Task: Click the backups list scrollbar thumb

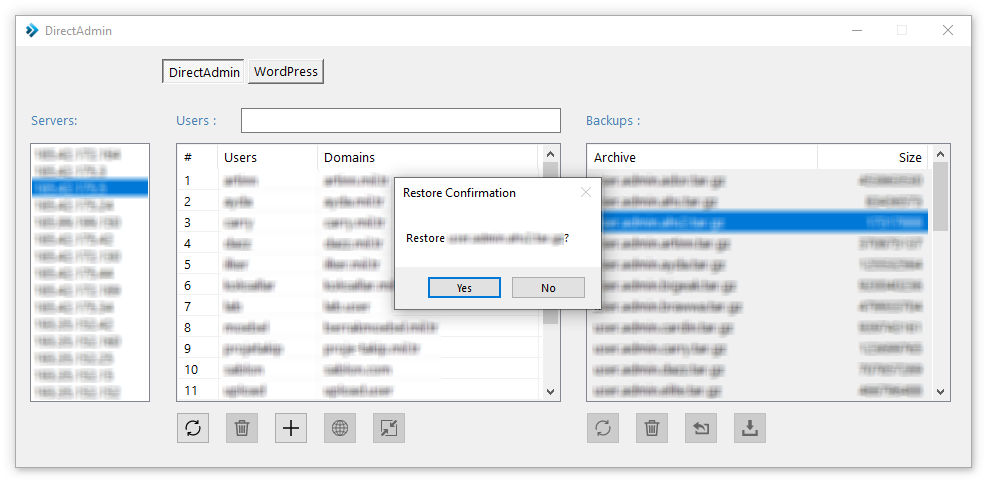Action: (x=940, y=196)
